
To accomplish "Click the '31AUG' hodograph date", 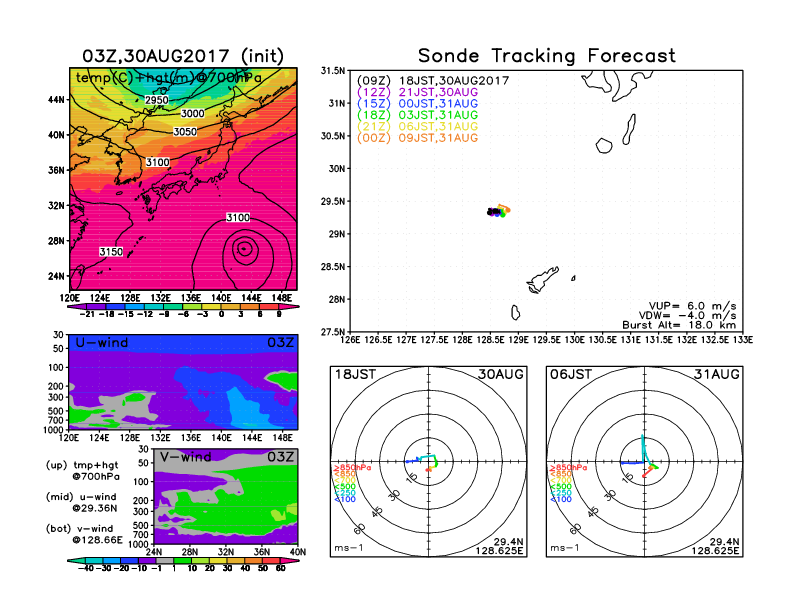I will coord(717,374).
